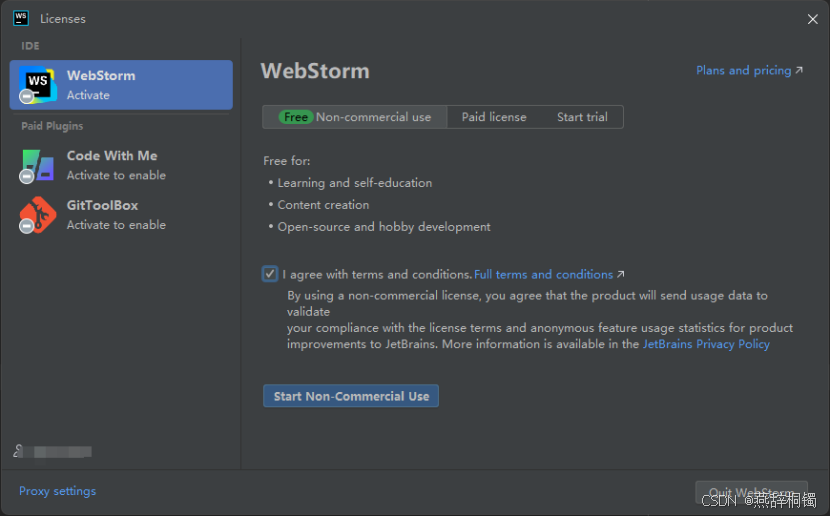Click the green Free badge
The image size is (830, 517).
coord(295,117)
